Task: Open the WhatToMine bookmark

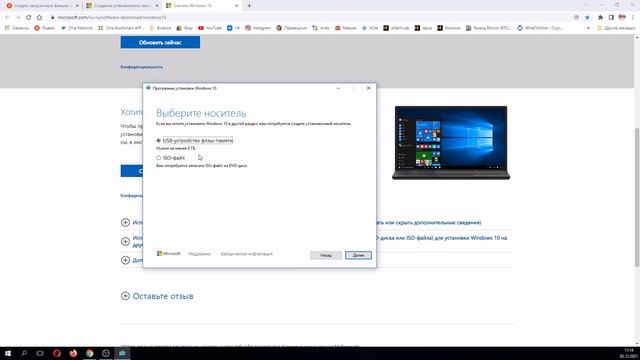Action: (540, 28)
